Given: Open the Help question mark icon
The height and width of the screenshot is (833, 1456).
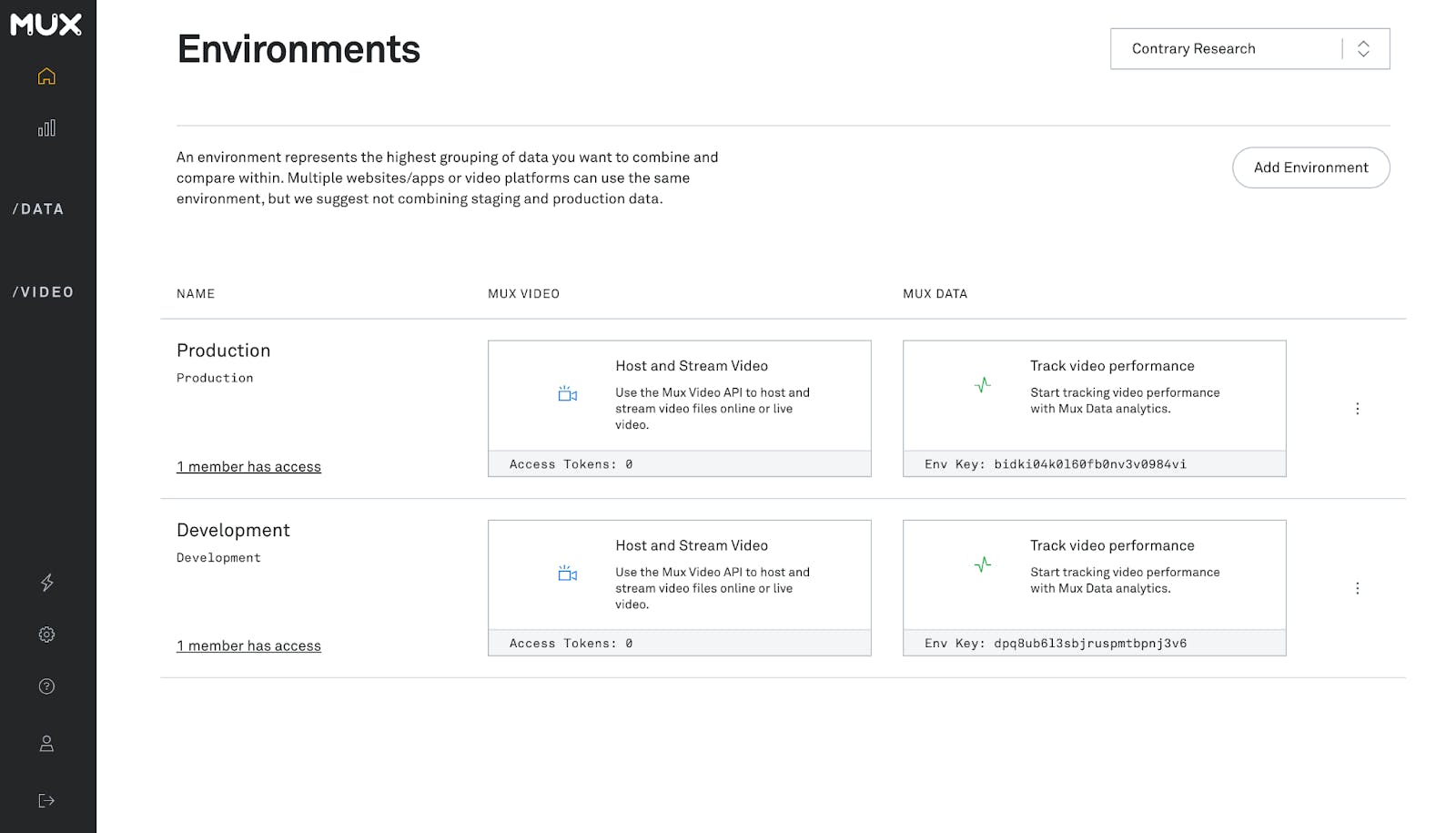Looking at the screenshot, I should (46, 686).
